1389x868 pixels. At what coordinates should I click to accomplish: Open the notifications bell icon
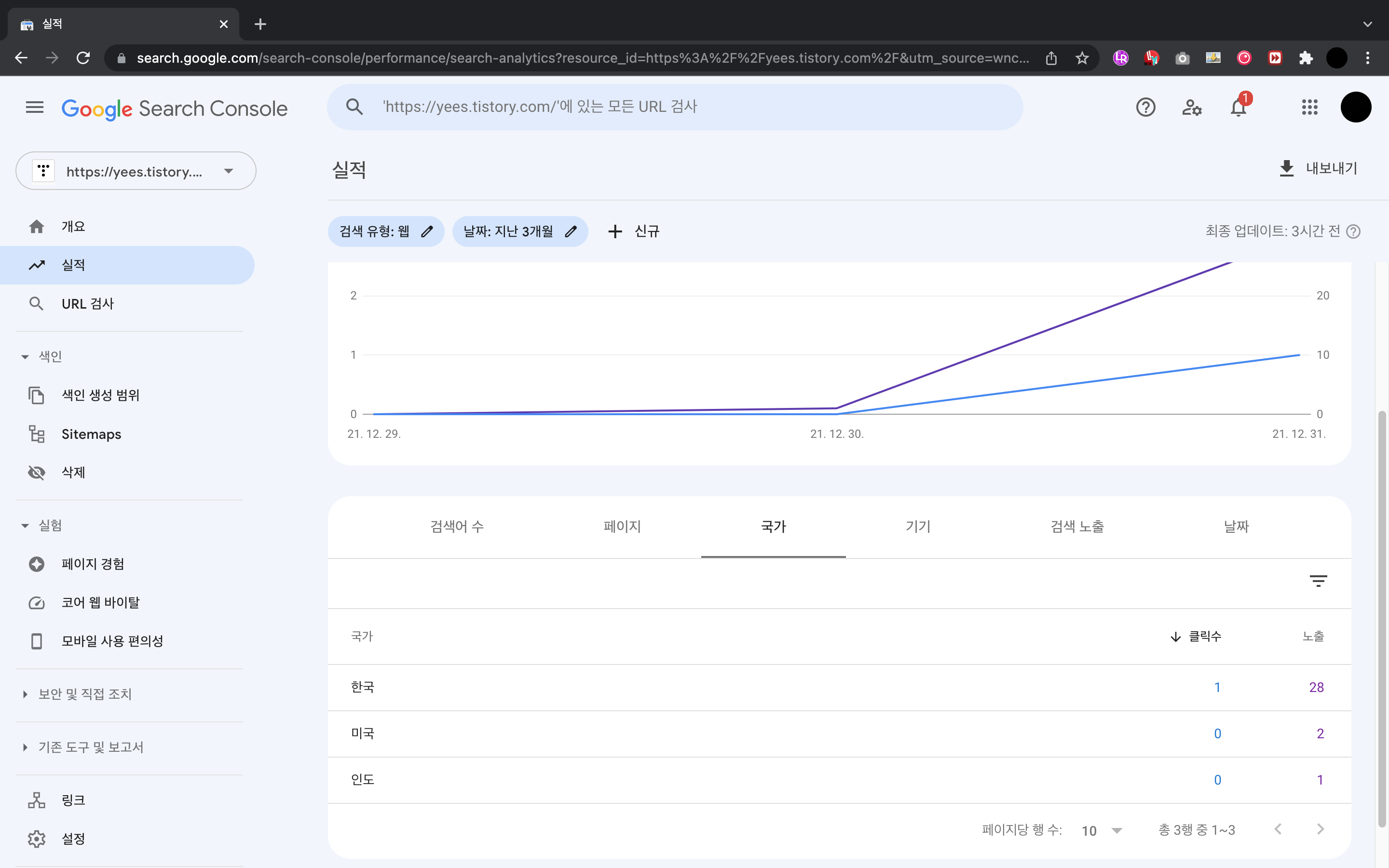click(x=1238, y=108)
